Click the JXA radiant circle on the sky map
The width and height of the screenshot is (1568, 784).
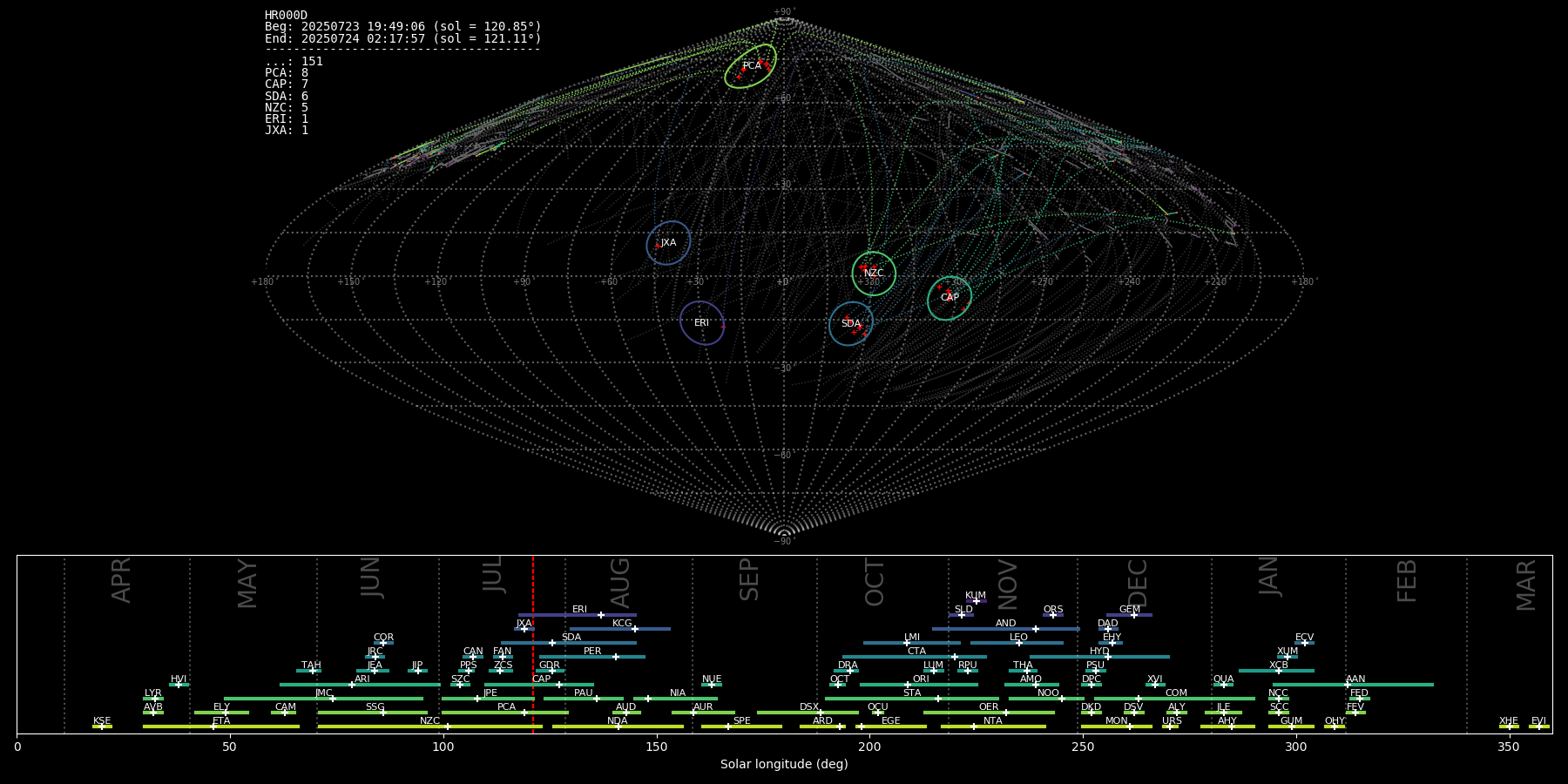(x=668, y=243)
